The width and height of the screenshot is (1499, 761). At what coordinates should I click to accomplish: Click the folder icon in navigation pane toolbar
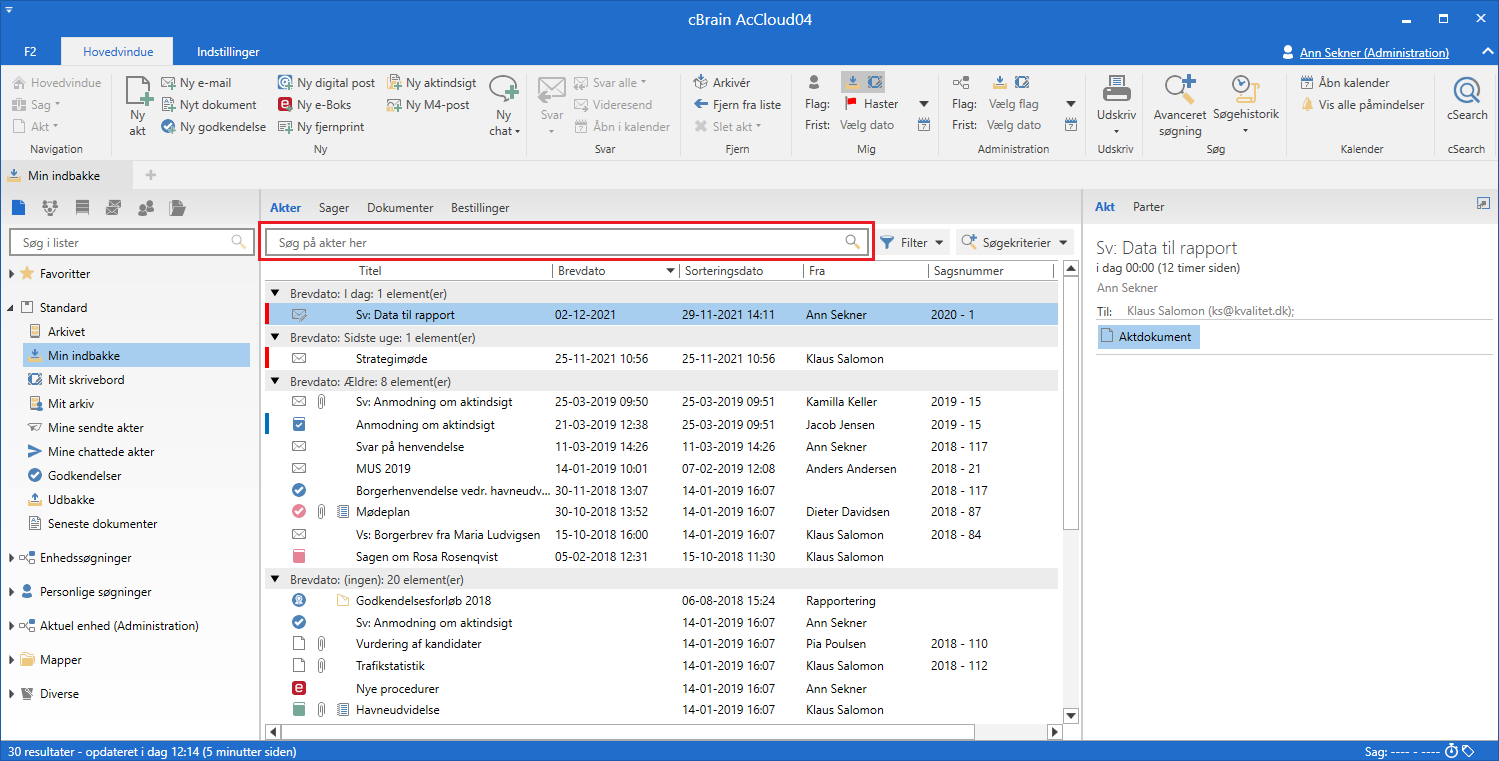[x=177, y=208]
